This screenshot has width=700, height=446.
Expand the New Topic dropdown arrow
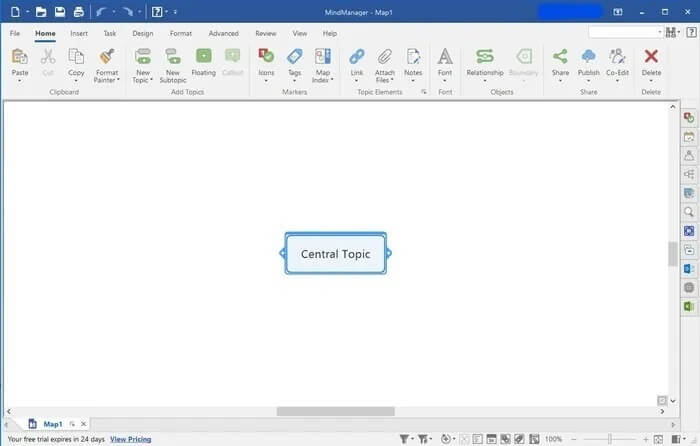point(151,80)
